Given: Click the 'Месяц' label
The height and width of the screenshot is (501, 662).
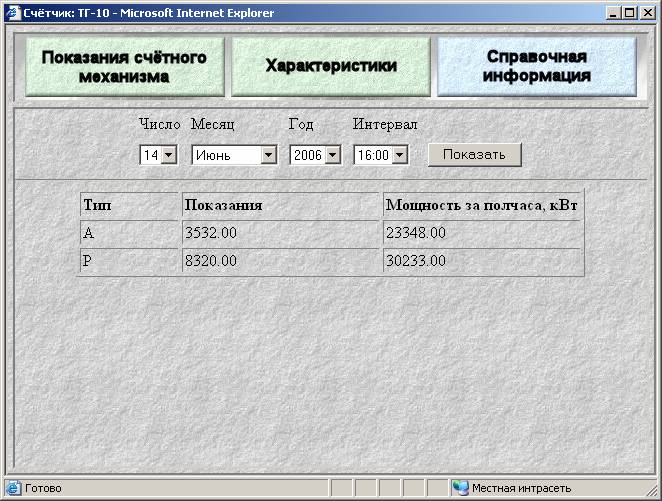Looking at the screenshot, I should [x=212, y=124].
